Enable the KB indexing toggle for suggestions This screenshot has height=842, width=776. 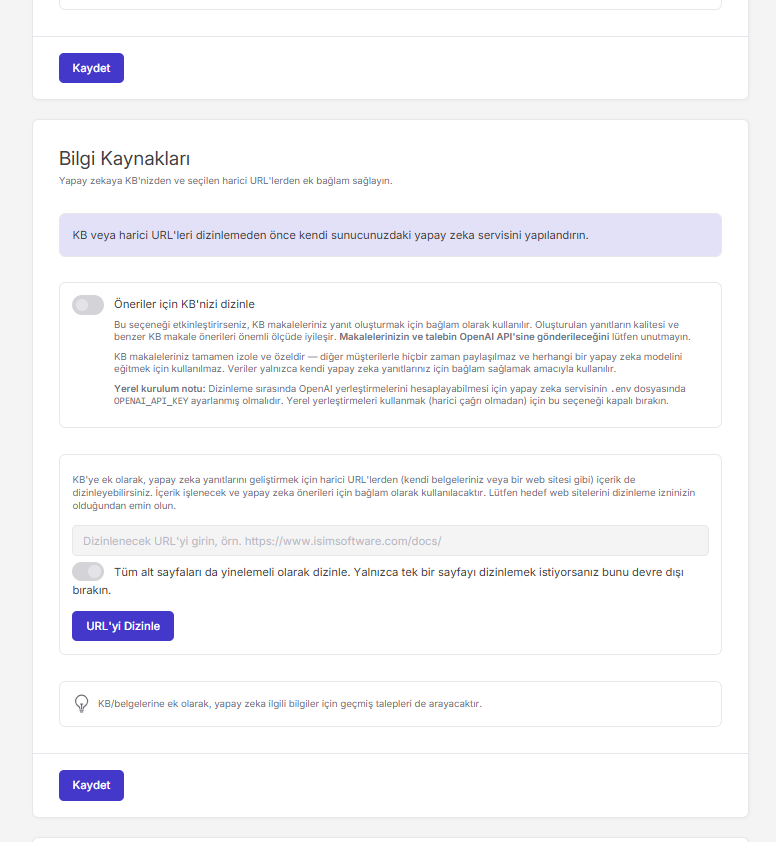88,304
